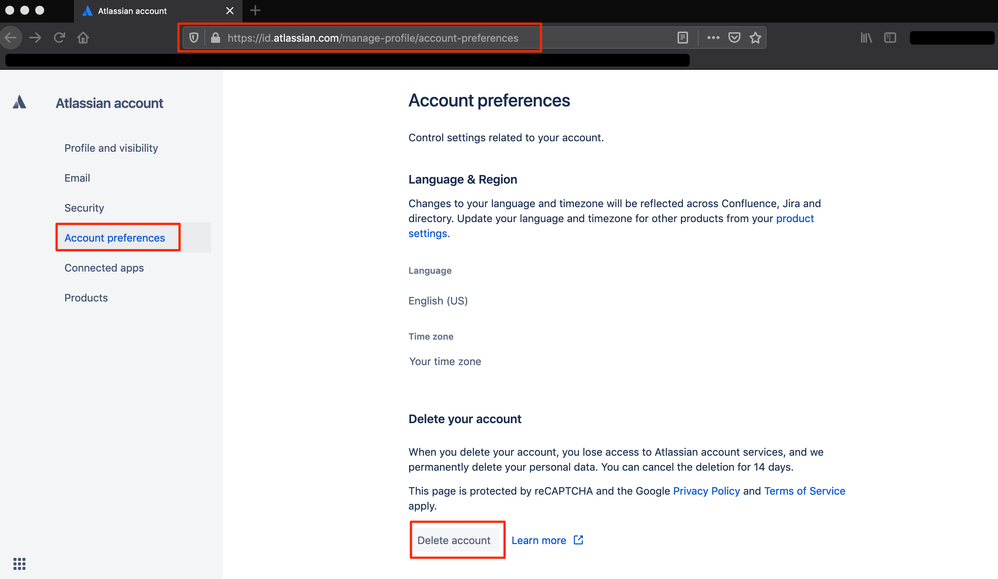
Task: Open Profile and visibility section
Action: (111, 148)
